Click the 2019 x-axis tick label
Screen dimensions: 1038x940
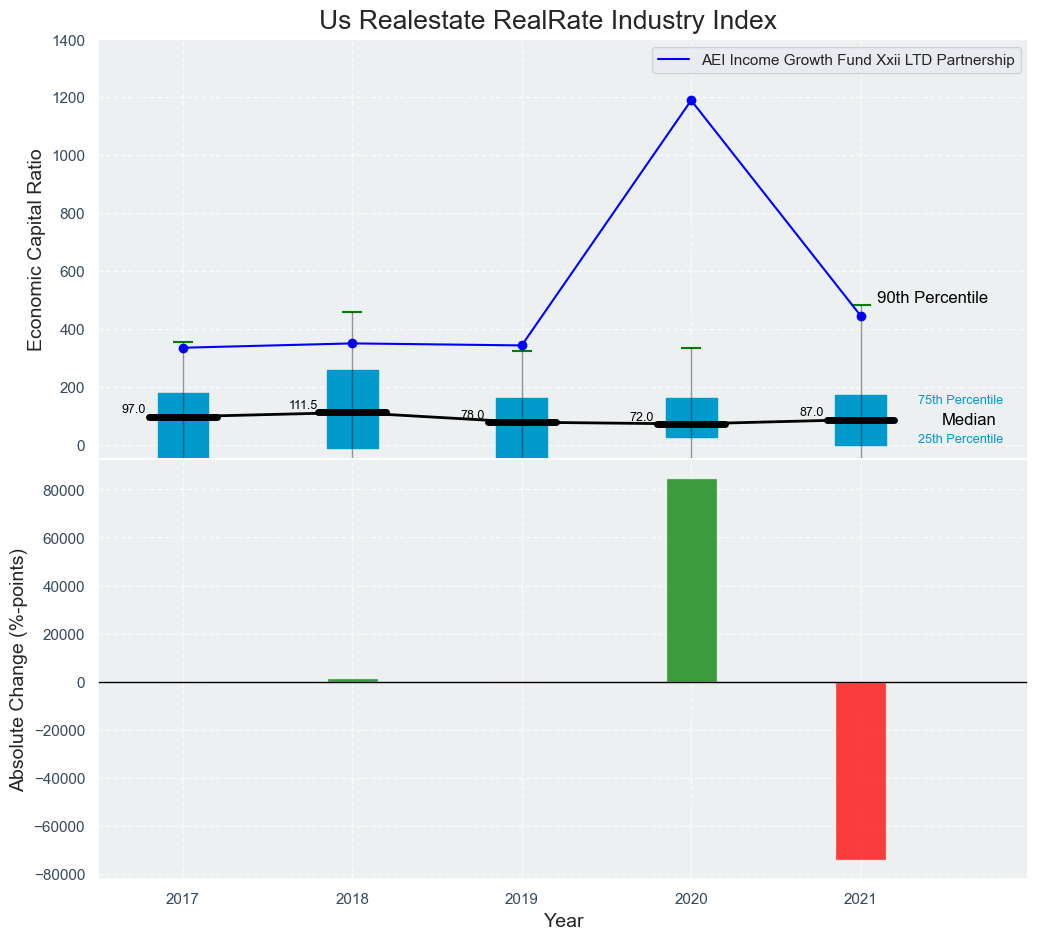click(522, 899)
